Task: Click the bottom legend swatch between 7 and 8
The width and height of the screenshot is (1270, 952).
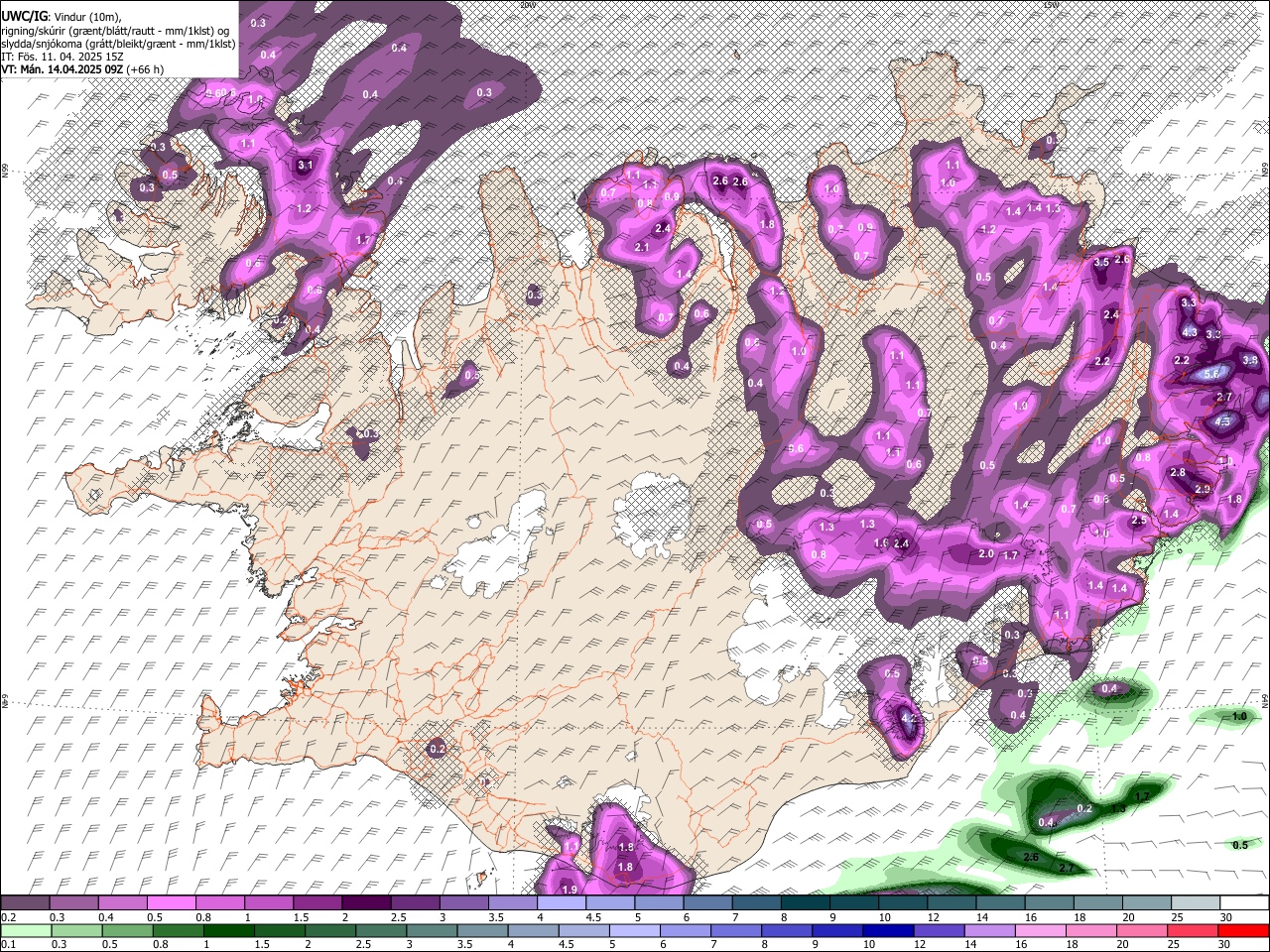Action: click(x=737, y=930)
